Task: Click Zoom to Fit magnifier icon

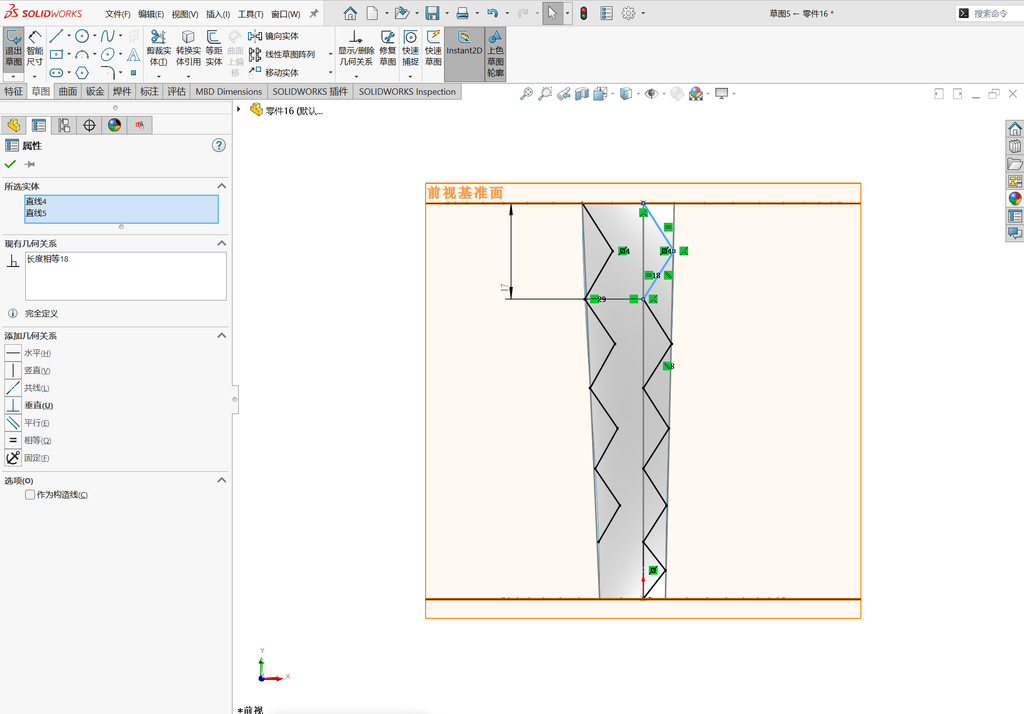Action: point(526,94)
